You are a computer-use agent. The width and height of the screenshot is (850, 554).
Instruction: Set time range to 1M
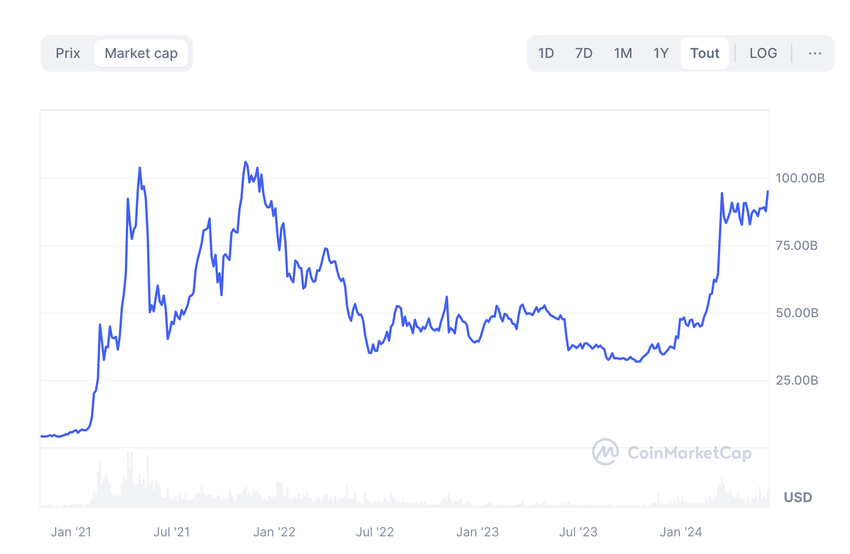[x=623, y=53]
